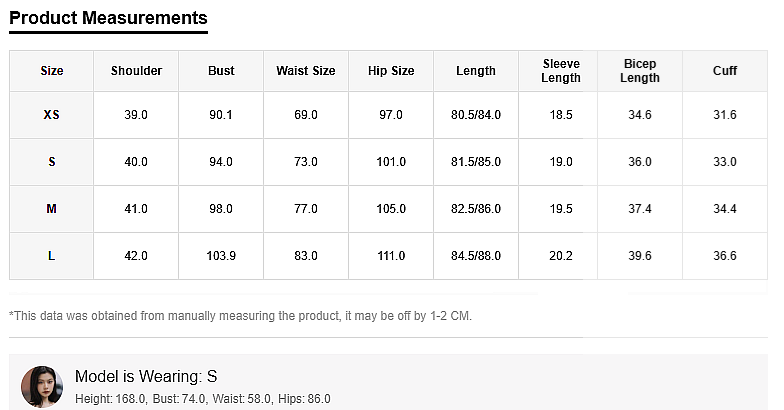The height and width of the screenshot is (410, 784).
Task: Select the M size row label
Action: click(x=52, y=209)
